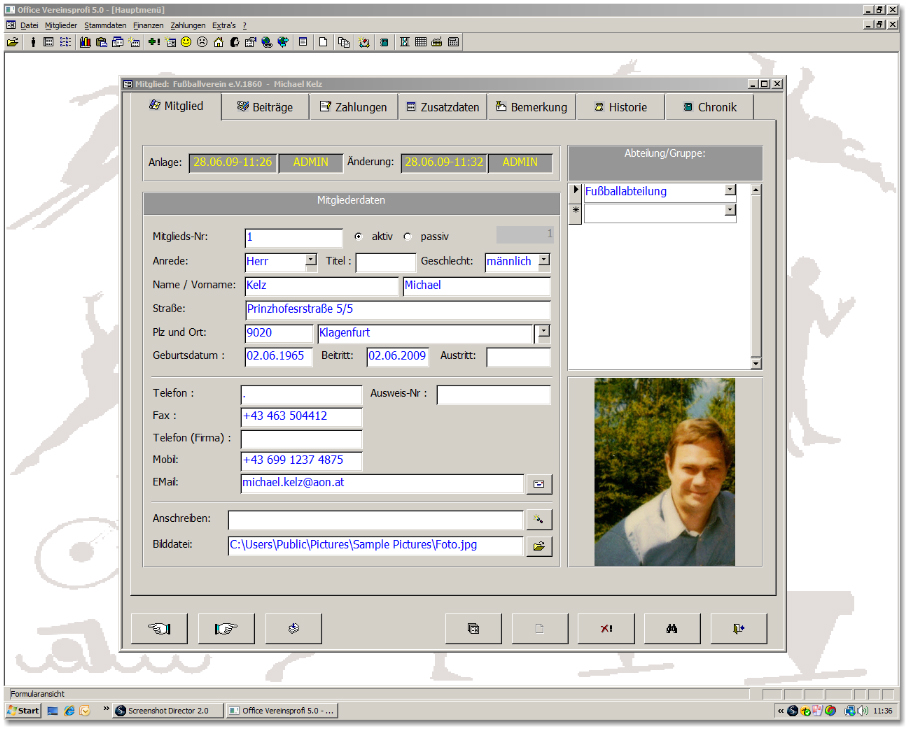Viewport: 915px width, 735px height.
Task: Click the hand pointing left previous-record button
Action: pos(159,629)
